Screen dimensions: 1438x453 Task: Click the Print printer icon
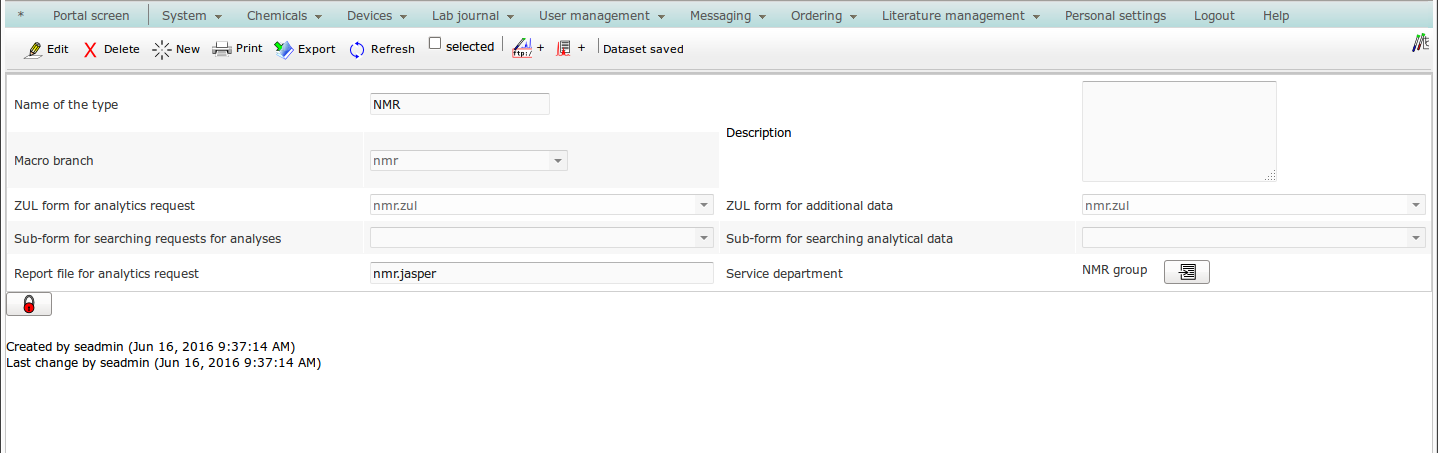click(x=222, y=49)
